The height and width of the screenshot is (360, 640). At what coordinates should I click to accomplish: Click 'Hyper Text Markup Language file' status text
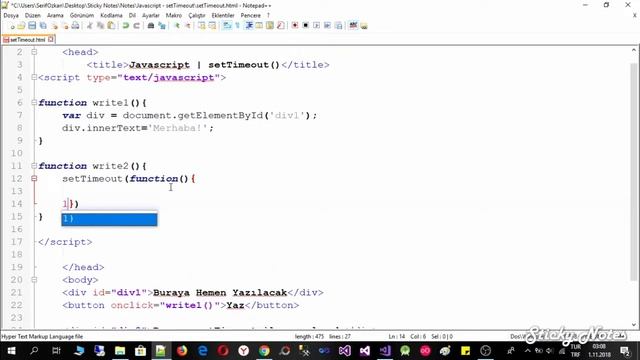coord(42,337)
